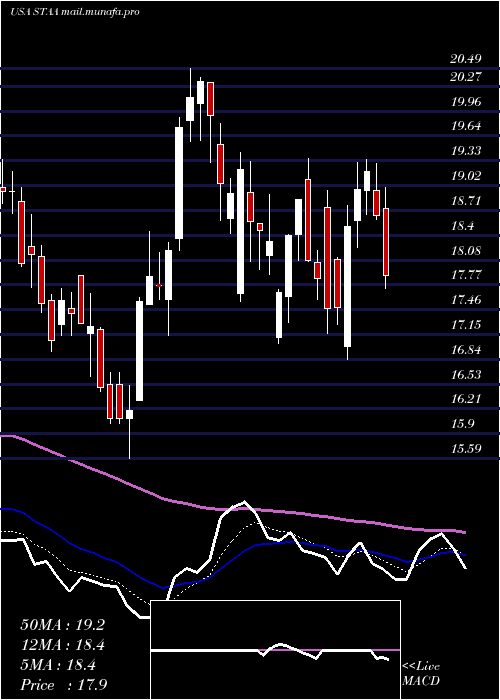The width and height of the screenshot is (500, 700).
Task: Click the 16.84 price label
Action: tap(466, 350)
